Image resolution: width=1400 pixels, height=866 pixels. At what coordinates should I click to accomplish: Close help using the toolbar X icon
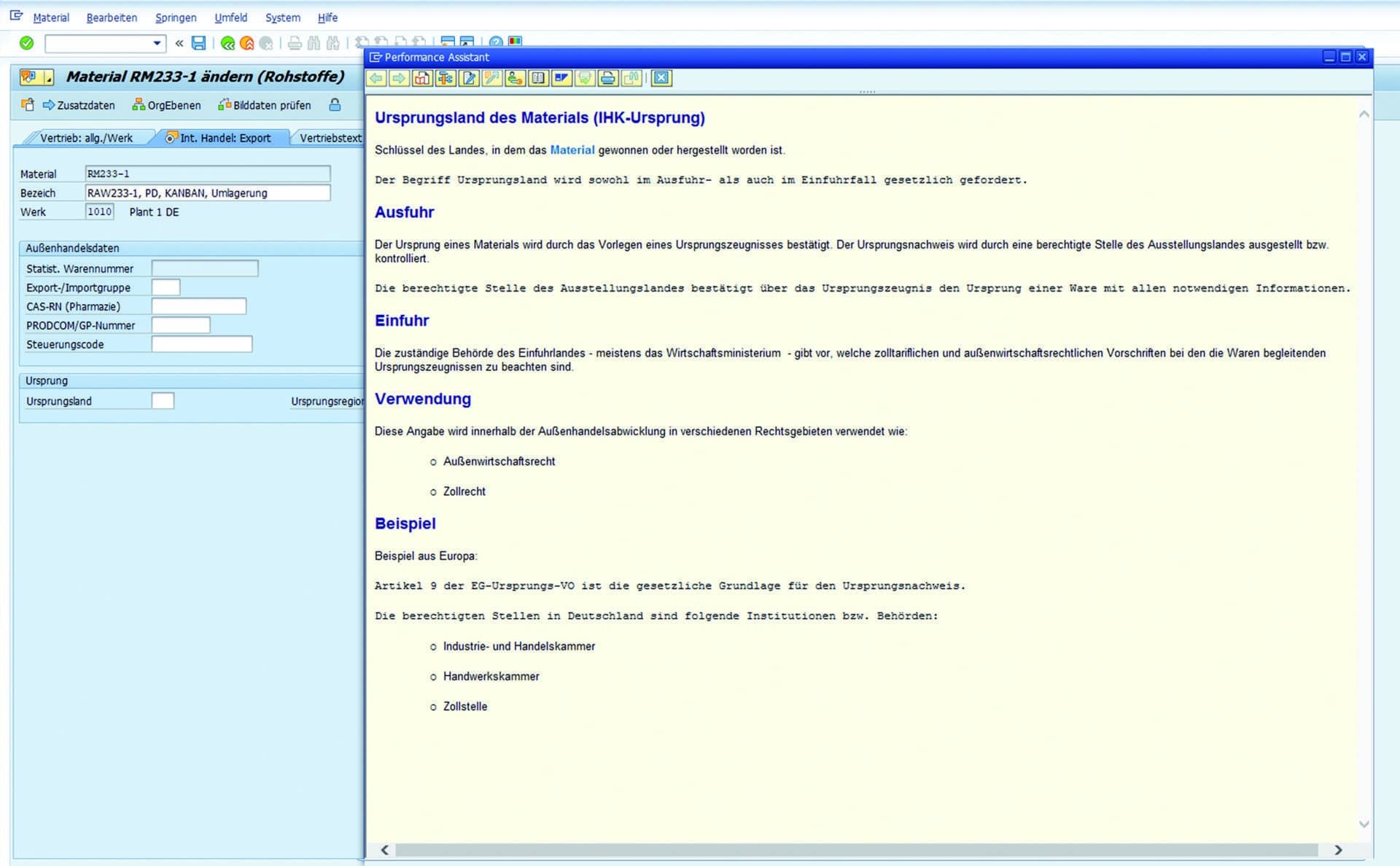pyautogui.click(x=661, y=78)
